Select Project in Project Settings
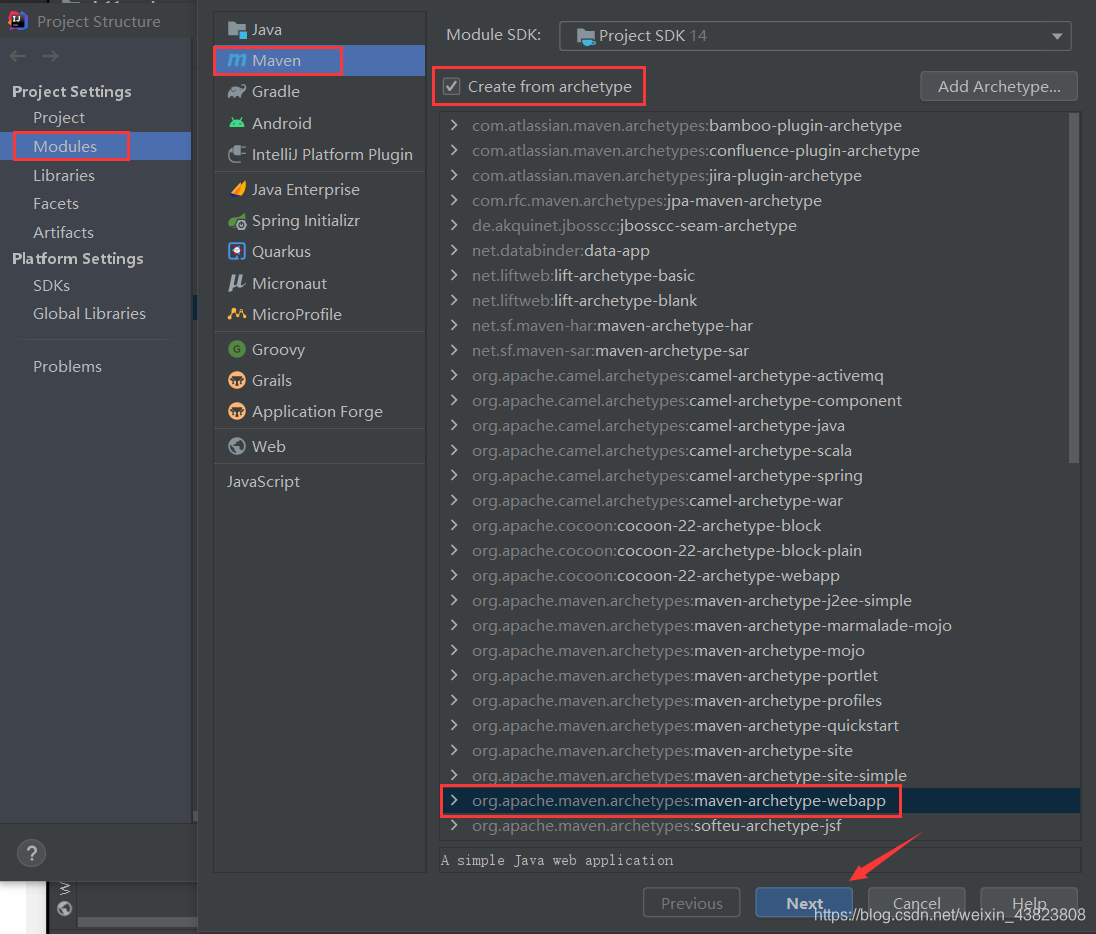 click(x=59, y=117)
